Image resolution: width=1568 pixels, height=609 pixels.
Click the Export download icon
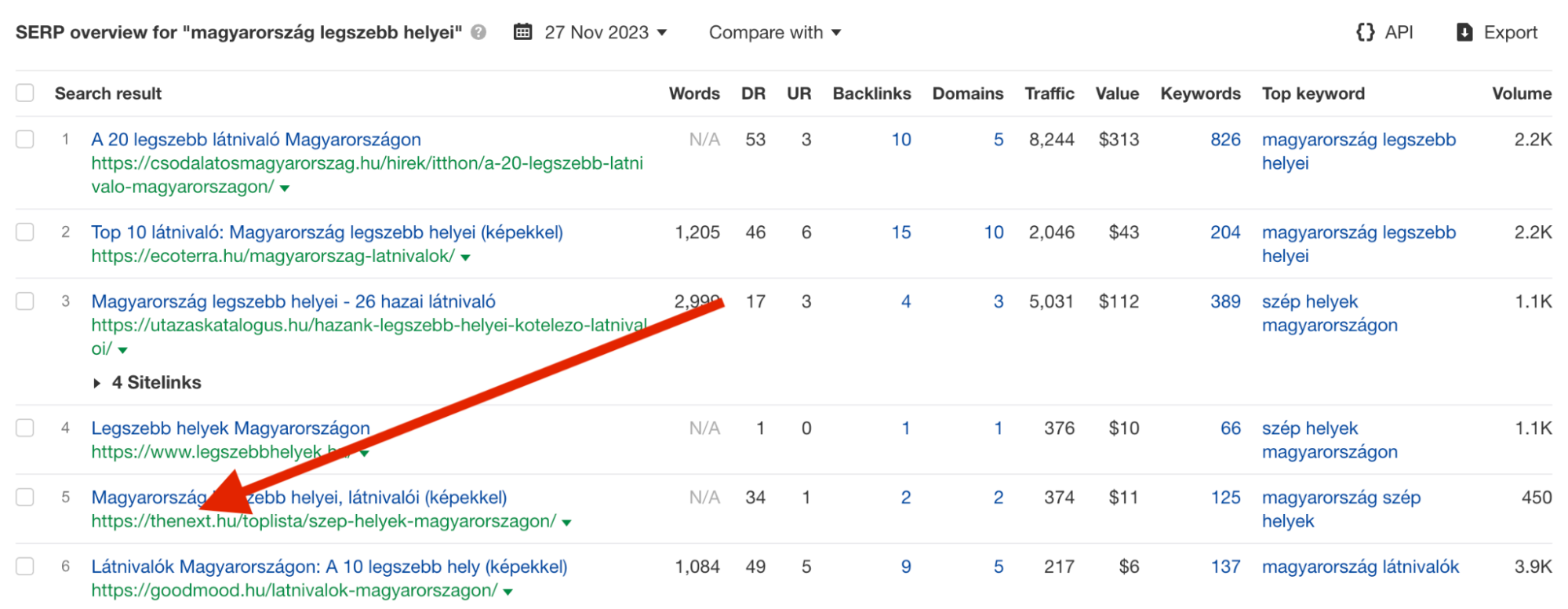click(1464, 32)
